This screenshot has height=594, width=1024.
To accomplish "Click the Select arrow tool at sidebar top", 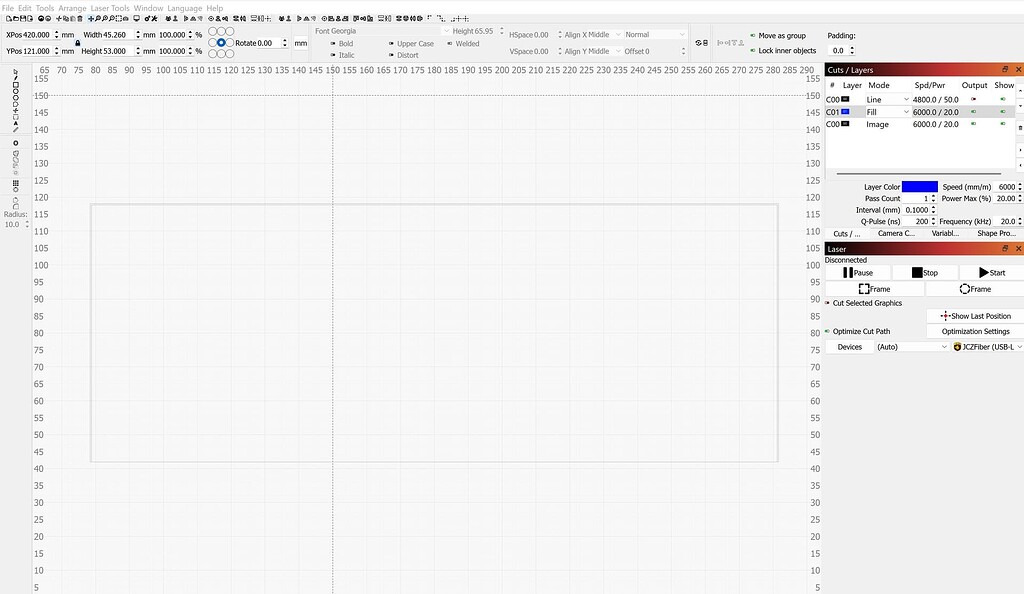I will pyautogui.click(x=16, y=72).
